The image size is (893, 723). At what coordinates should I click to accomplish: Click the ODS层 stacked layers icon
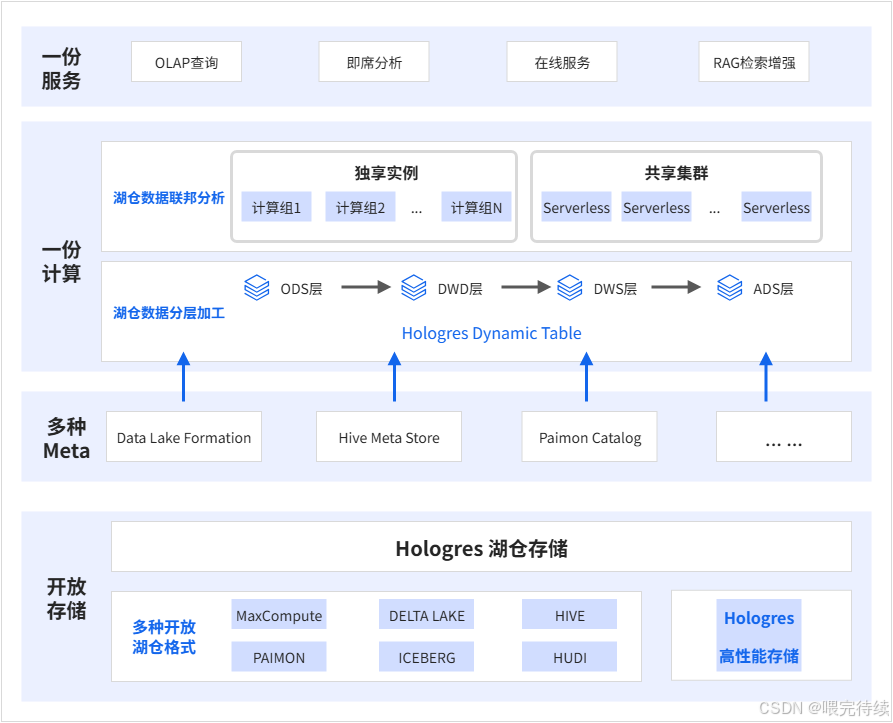(x=256, y=287)
